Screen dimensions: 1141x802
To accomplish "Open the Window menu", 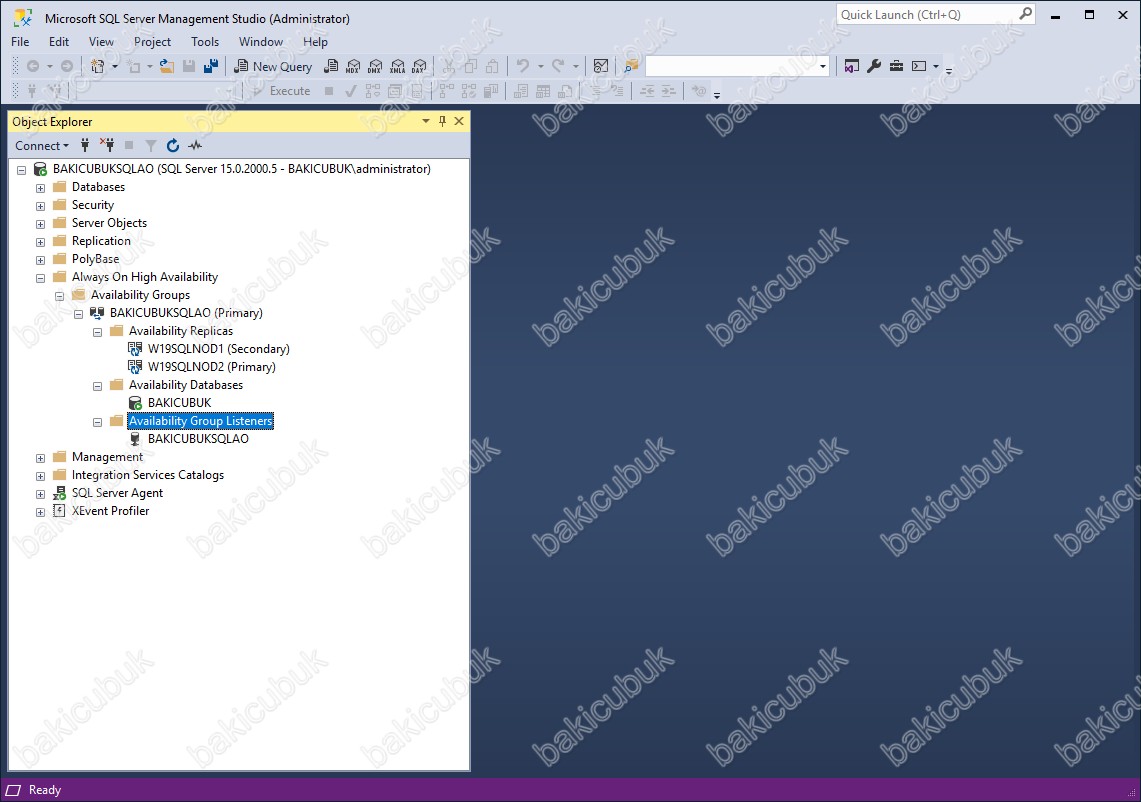I will (261, 41).
